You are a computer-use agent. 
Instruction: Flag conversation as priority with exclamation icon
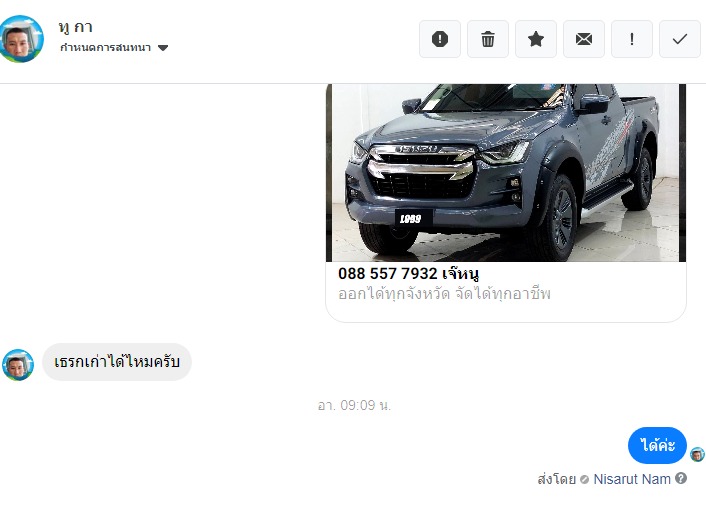[x=632, y=39]
